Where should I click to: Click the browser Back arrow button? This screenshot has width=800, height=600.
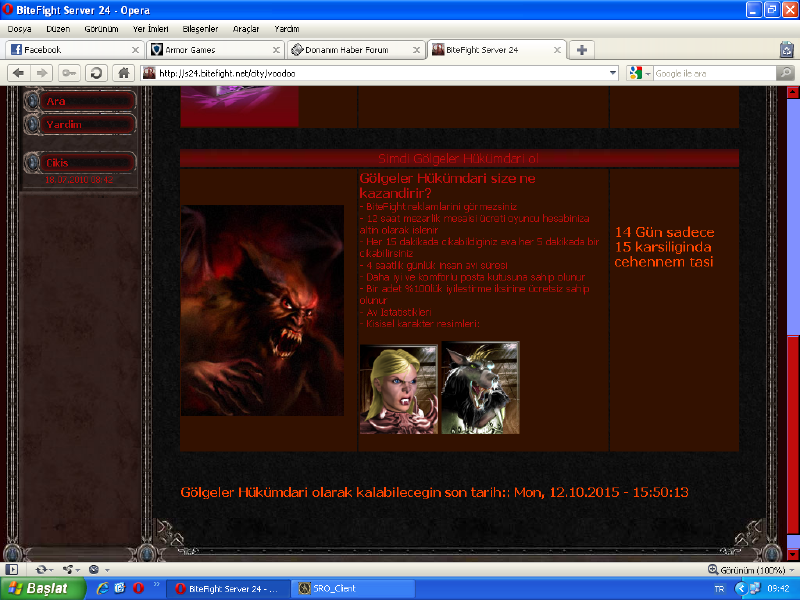click(18, 73)
